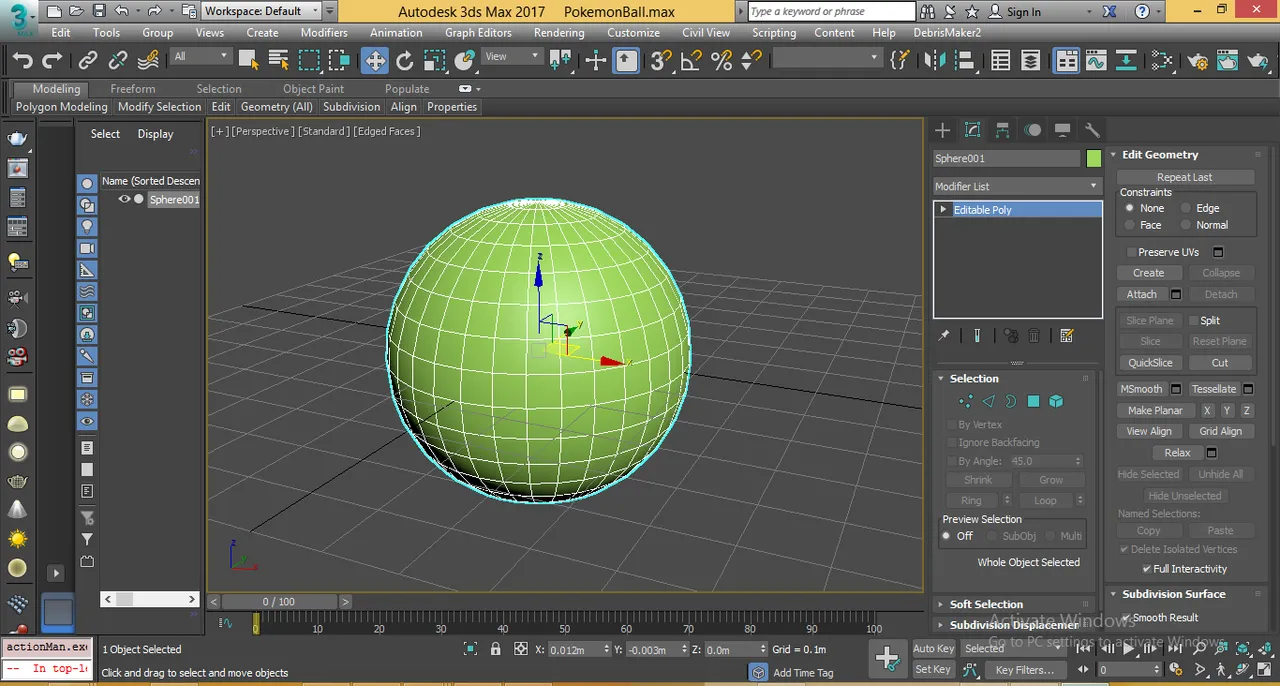This screenshot has width=1280, height=686.
Task: Select Polygon sub-object level icon
Action: tap(1033, 401)
